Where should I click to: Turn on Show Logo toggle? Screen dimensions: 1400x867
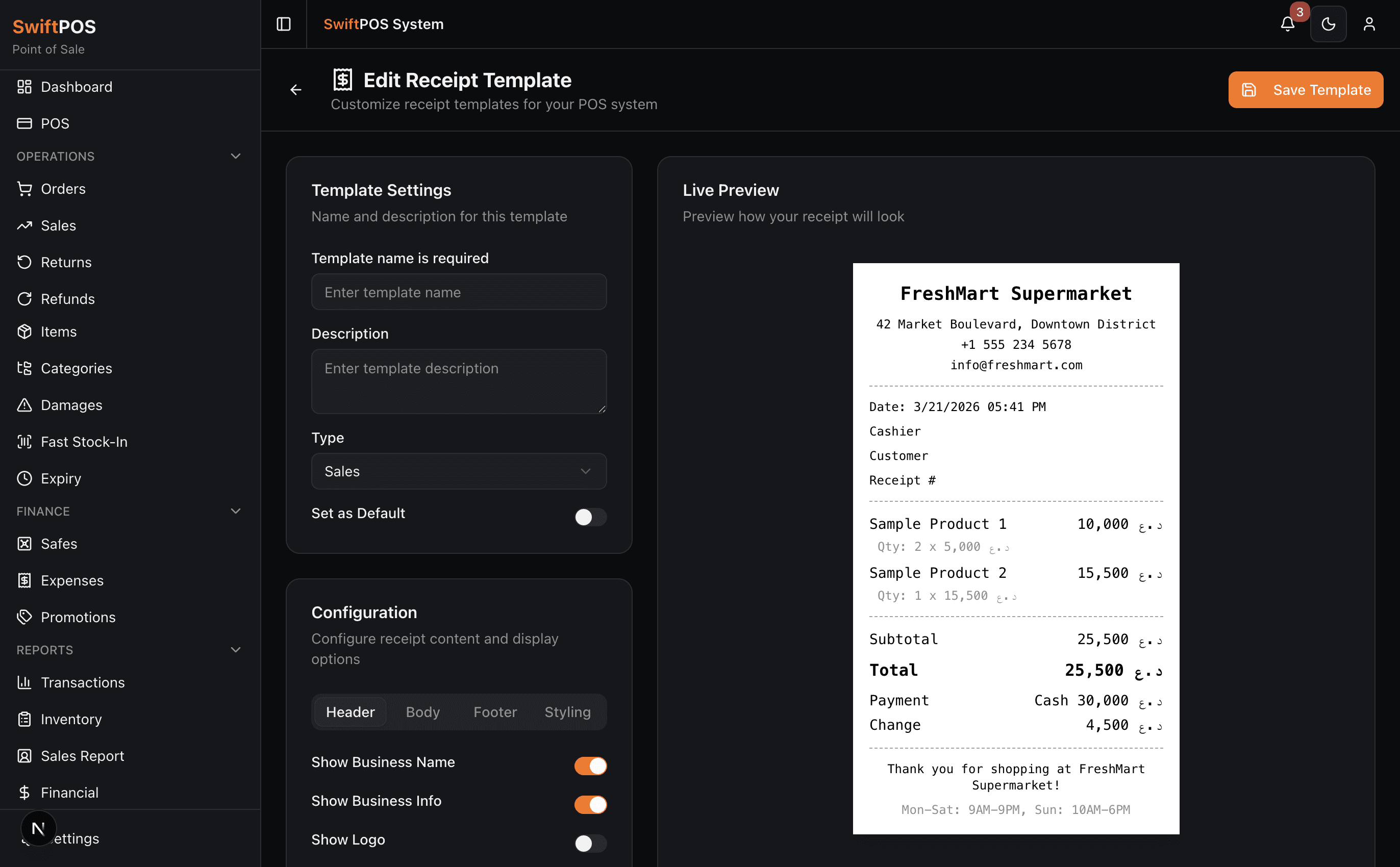[590, 843]
